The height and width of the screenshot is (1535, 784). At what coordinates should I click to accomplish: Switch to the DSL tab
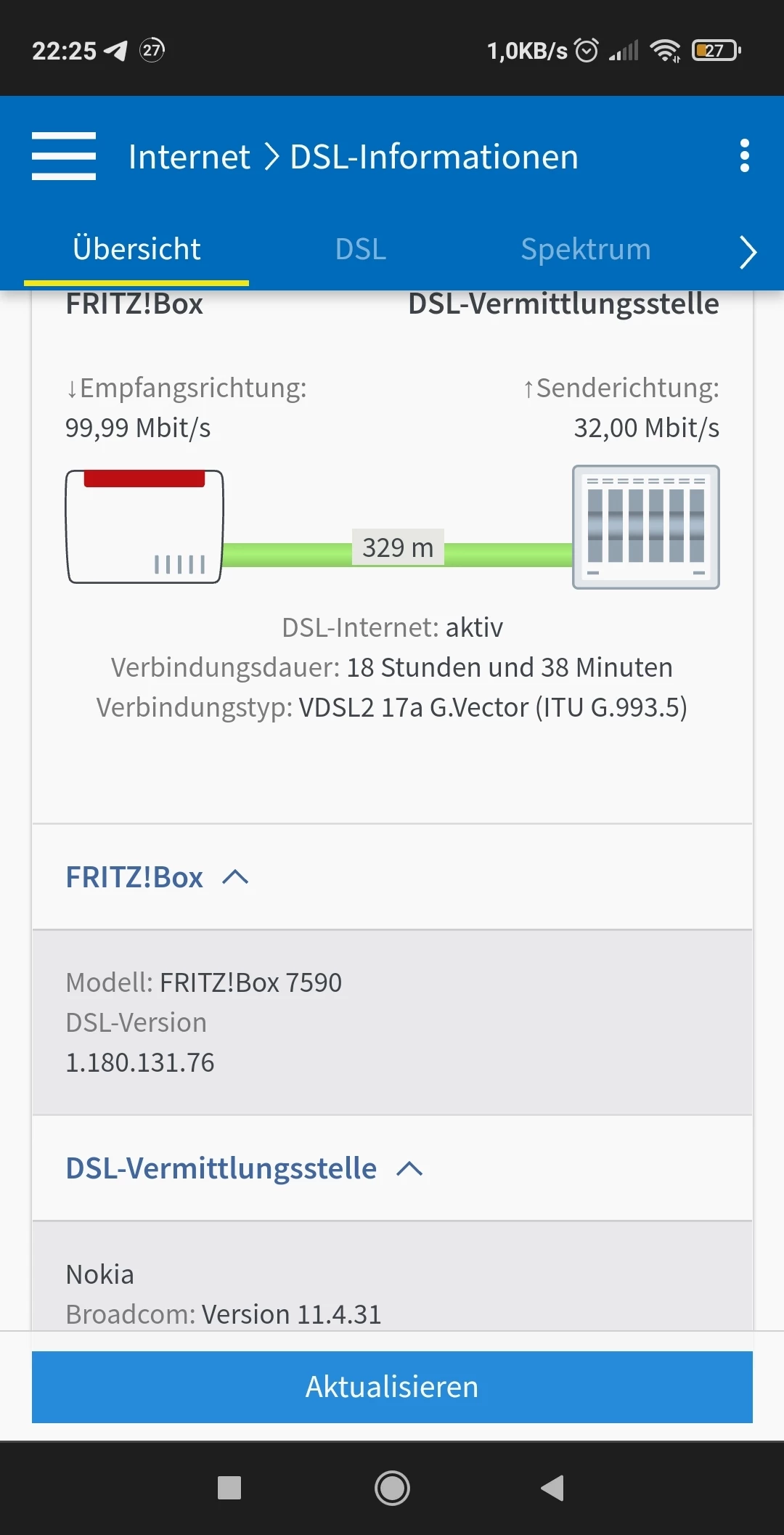tap(361, 249)
